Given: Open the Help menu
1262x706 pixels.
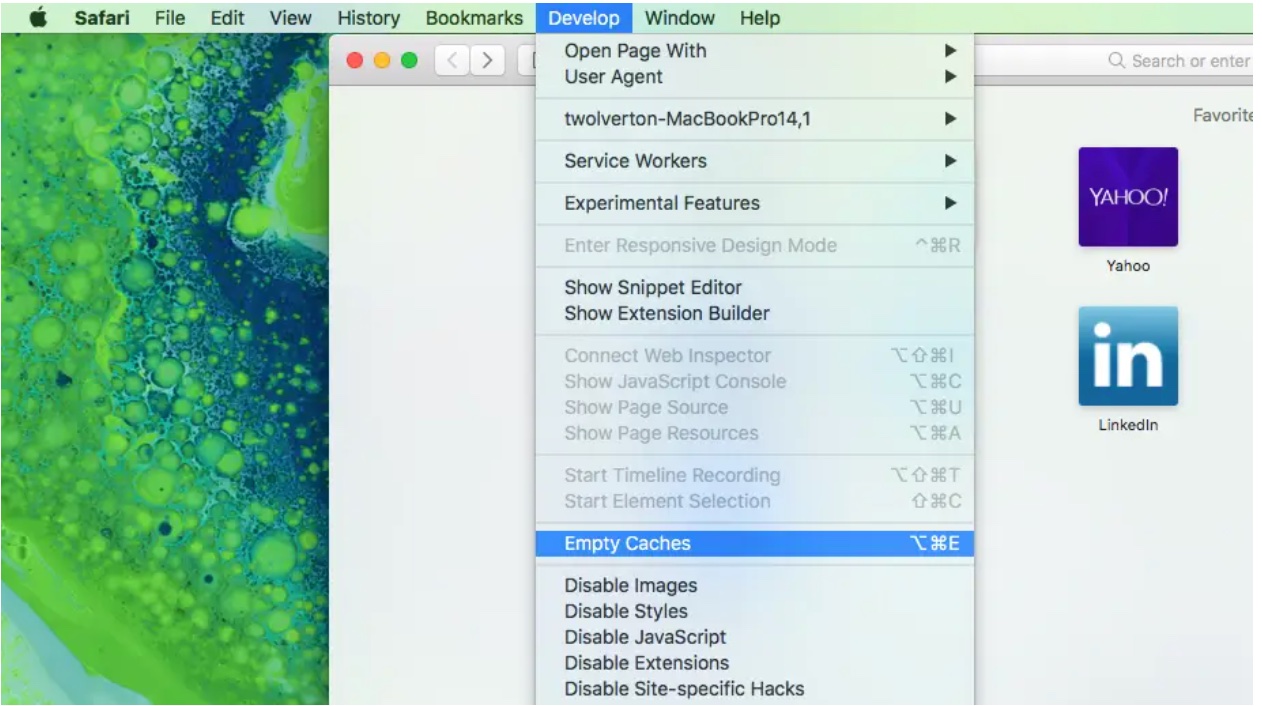Looking at the screenshot, I should point(760,18).
